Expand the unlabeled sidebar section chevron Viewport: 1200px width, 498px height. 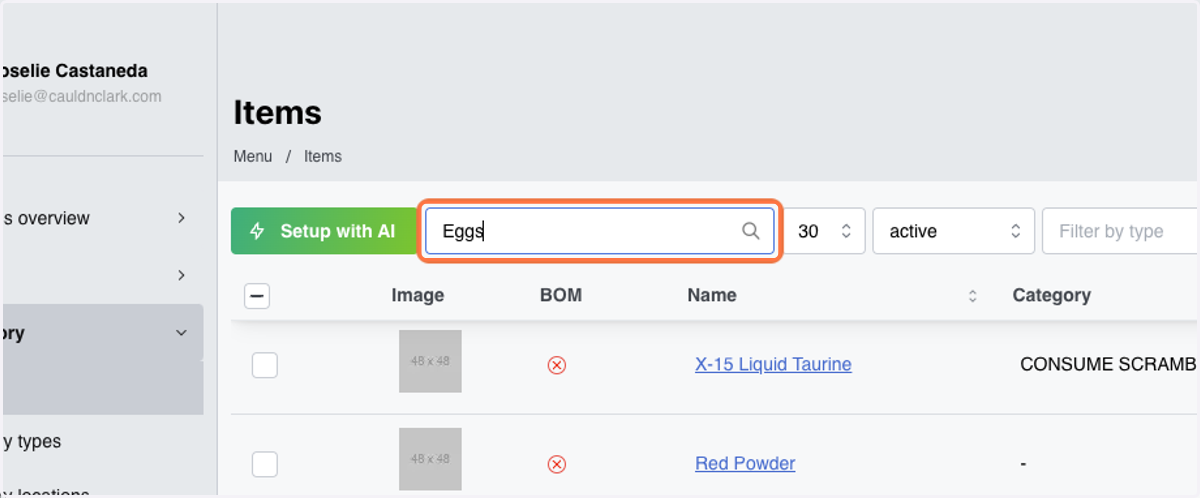[x=181, y=275]
